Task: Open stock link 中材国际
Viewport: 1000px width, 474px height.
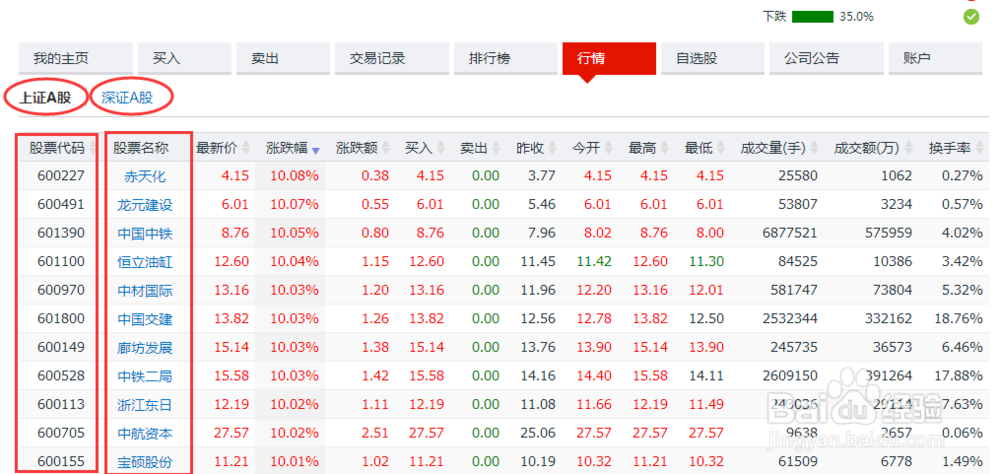Action: pyautogui.click(x=145, y=290)
